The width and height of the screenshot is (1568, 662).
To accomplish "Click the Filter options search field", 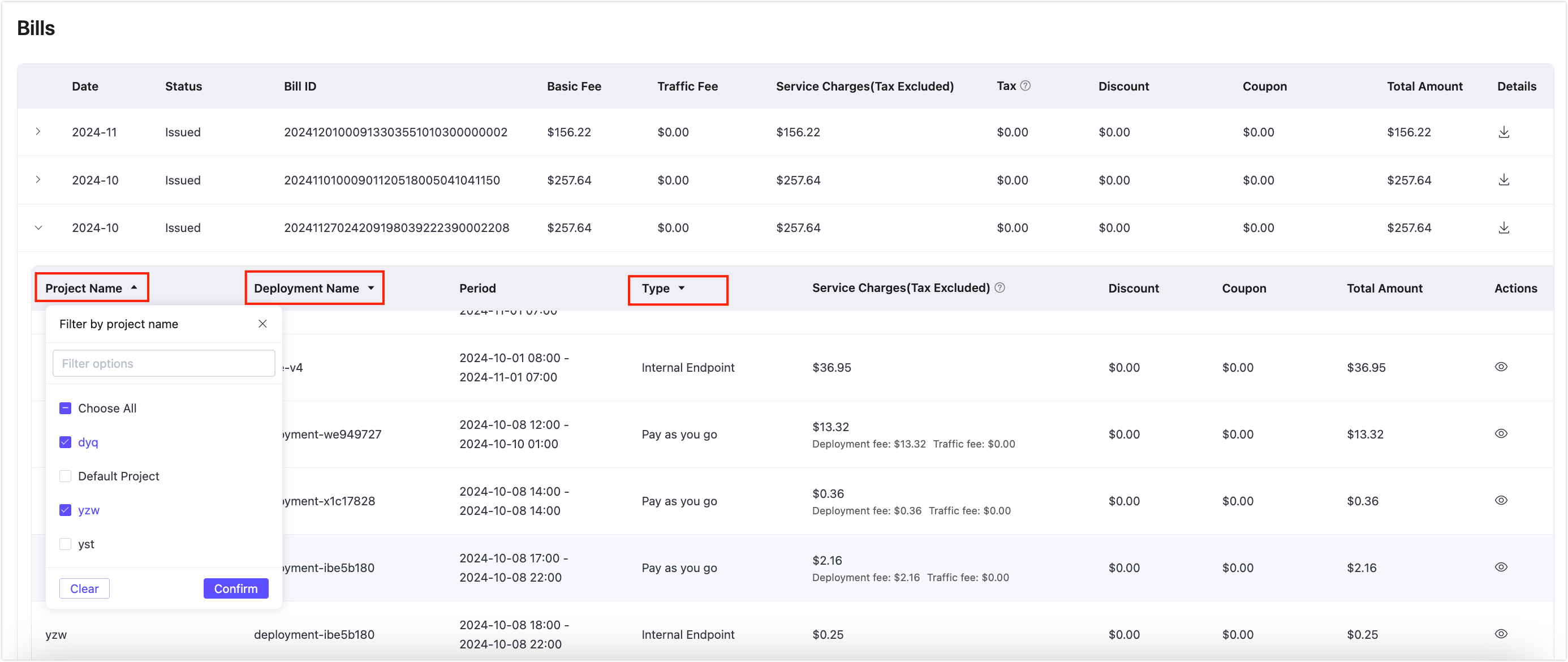I will tap(163, 364).
